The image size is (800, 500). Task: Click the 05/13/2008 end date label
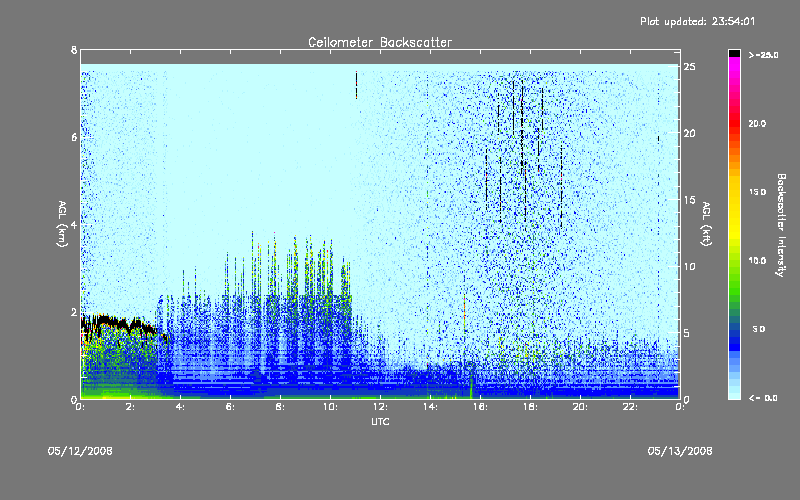[x=680, y=451]
